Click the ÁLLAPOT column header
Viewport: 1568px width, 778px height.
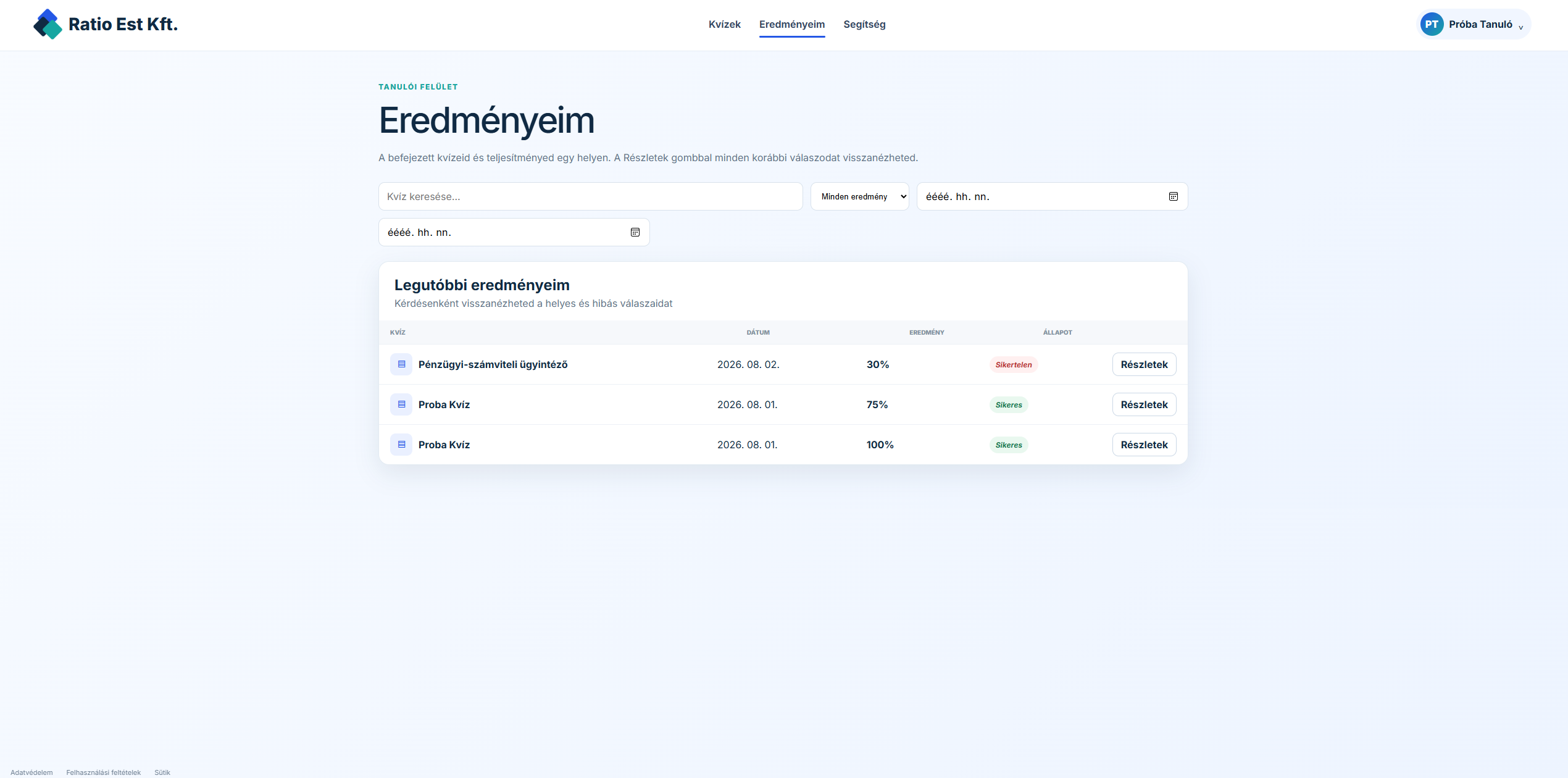pyautogui.click(x=1057, y=332)
